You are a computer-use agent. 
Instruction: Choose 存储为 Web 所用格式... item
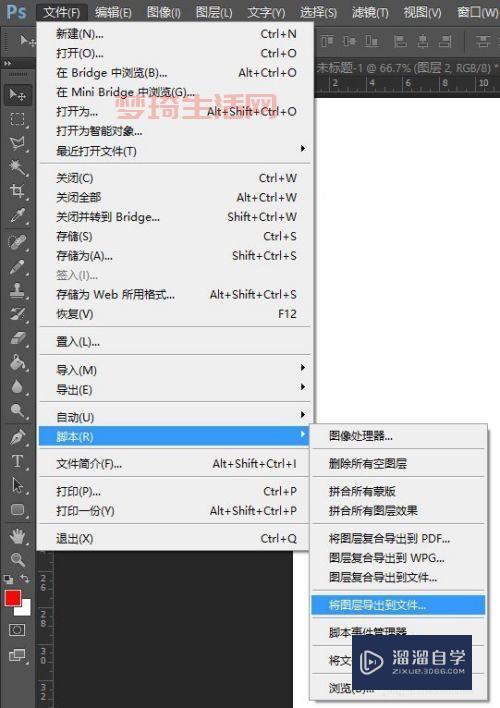tap(175, 295)
